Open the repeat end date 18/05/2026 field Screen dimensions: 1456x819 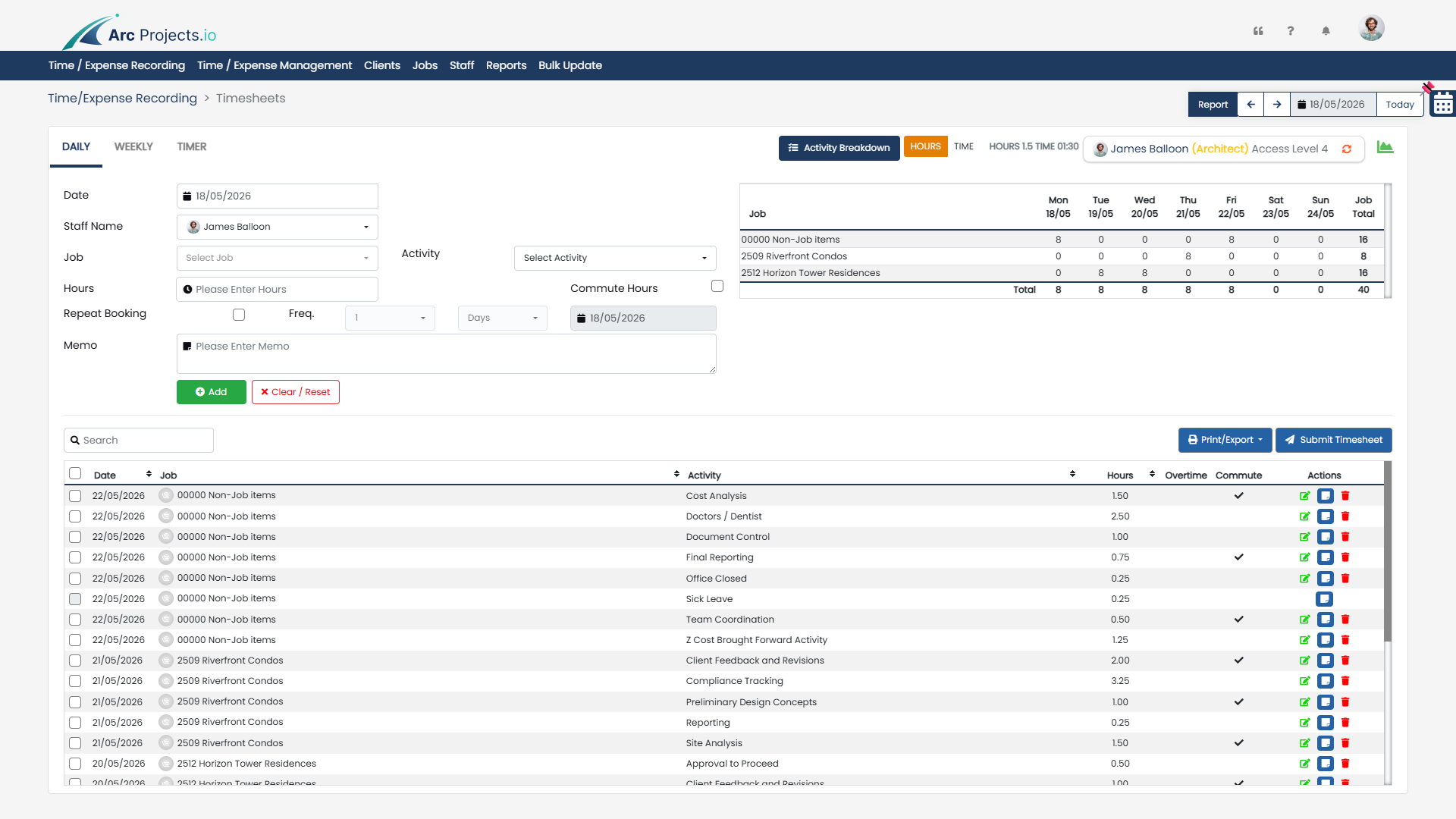(x=643, y=318)
